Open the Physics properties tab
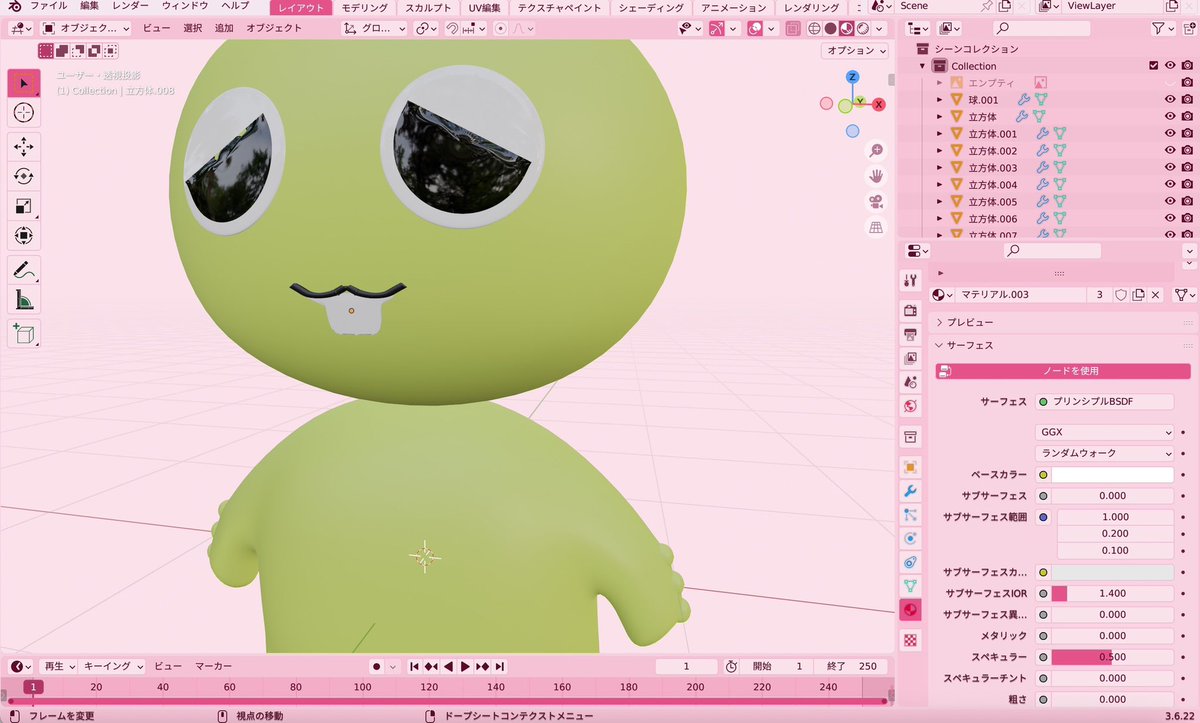1200x723 pixels. pos(910,538)
